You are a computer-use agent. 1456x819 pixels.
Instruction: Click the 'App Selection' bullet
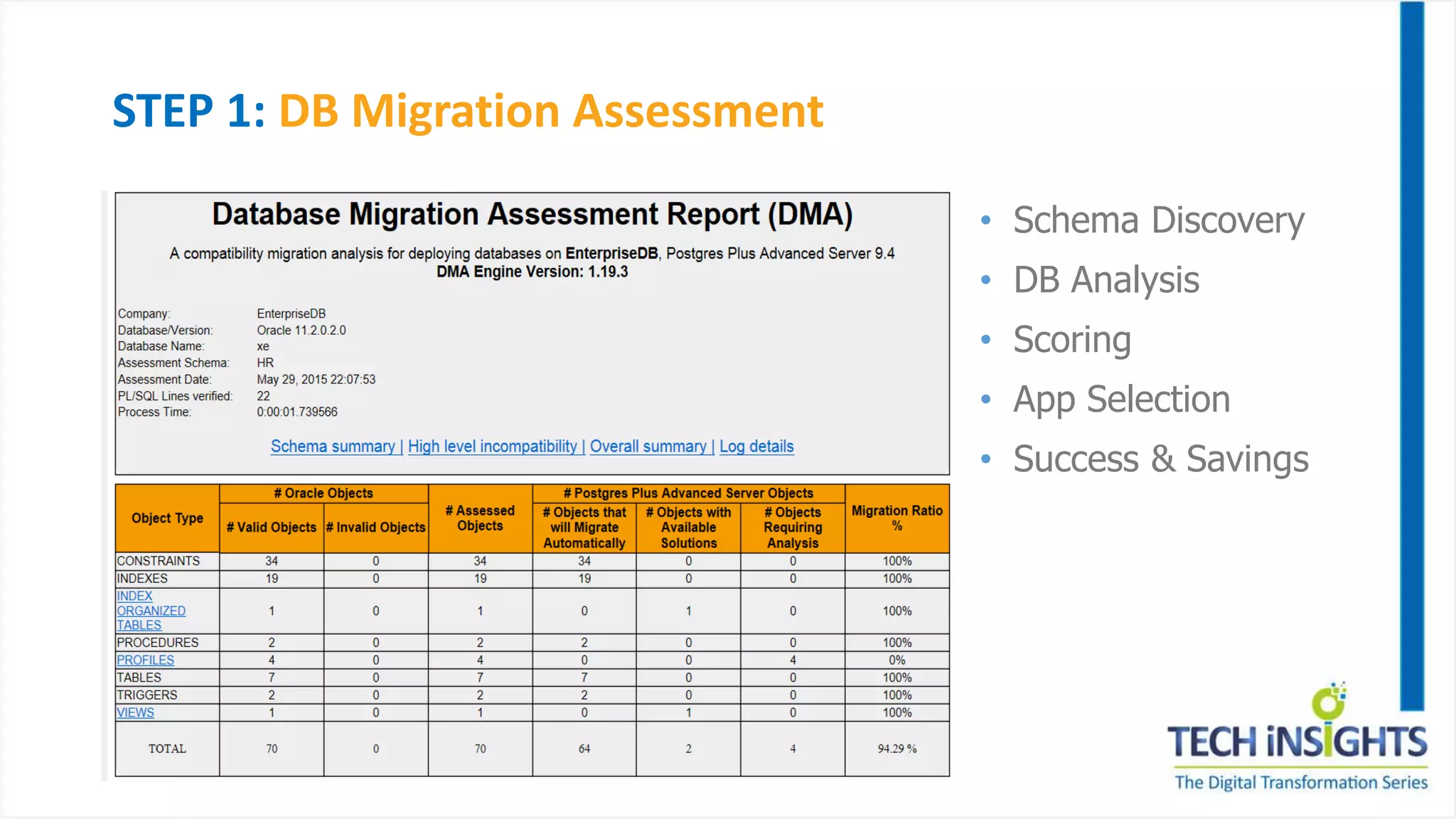[1121, 400]
